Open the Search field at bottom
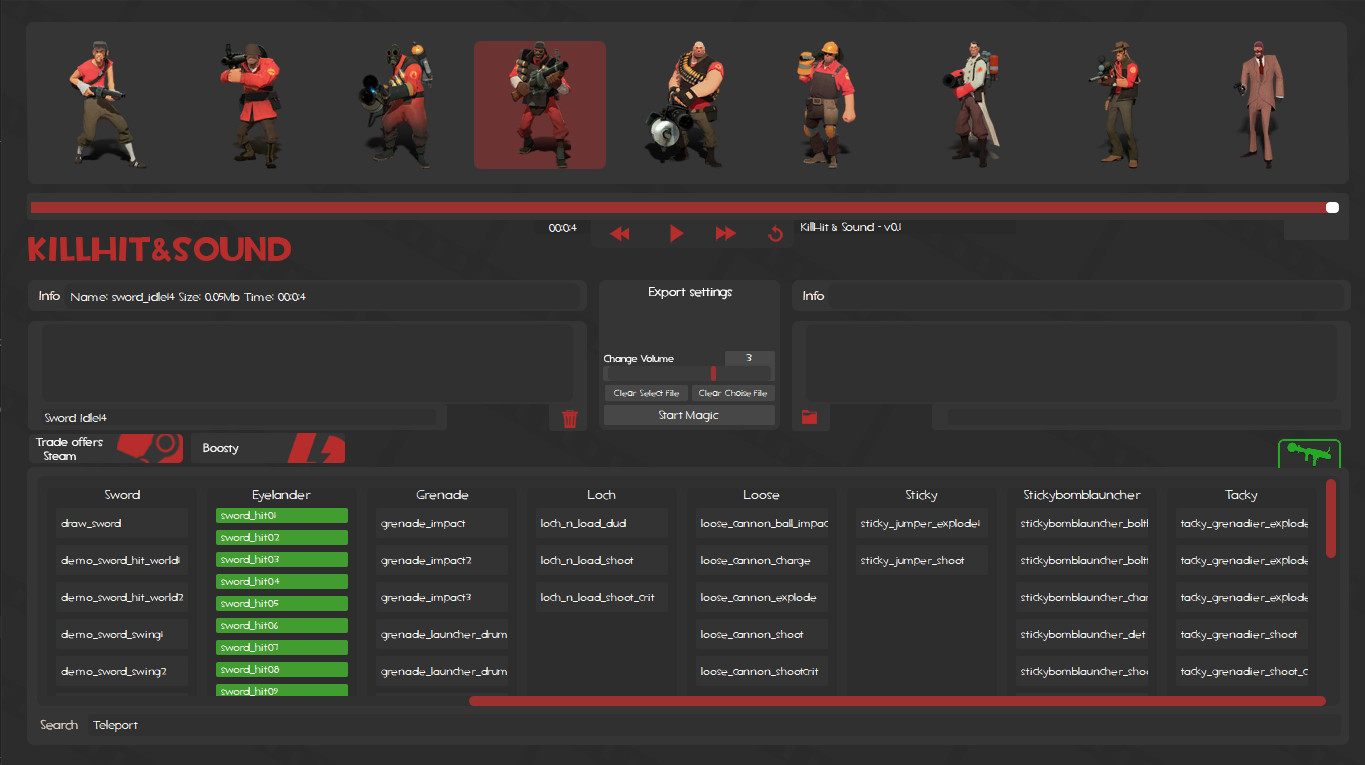 pyautogui.click(x=58, y=724)
